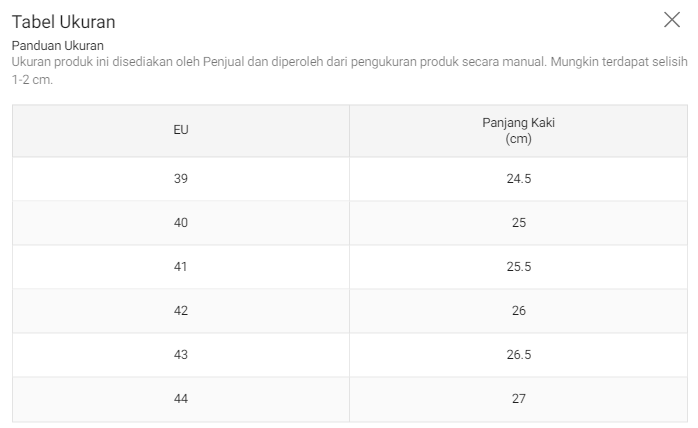Select EU size 41 cell
698x428 pixels.
coord(181,267)
